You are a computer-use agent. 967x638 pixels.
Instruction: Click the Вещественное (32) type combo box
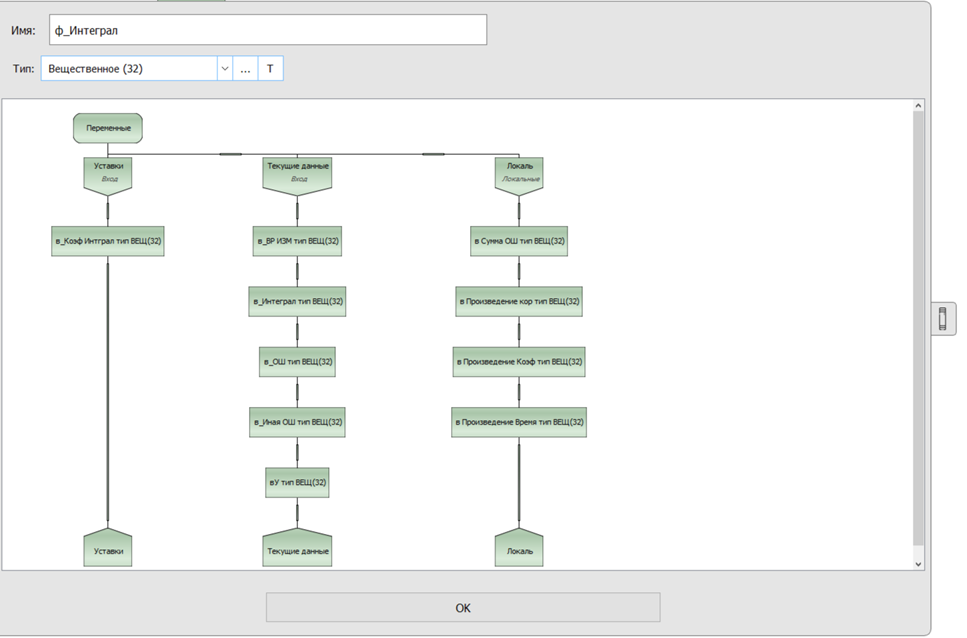tap(128, 69)
